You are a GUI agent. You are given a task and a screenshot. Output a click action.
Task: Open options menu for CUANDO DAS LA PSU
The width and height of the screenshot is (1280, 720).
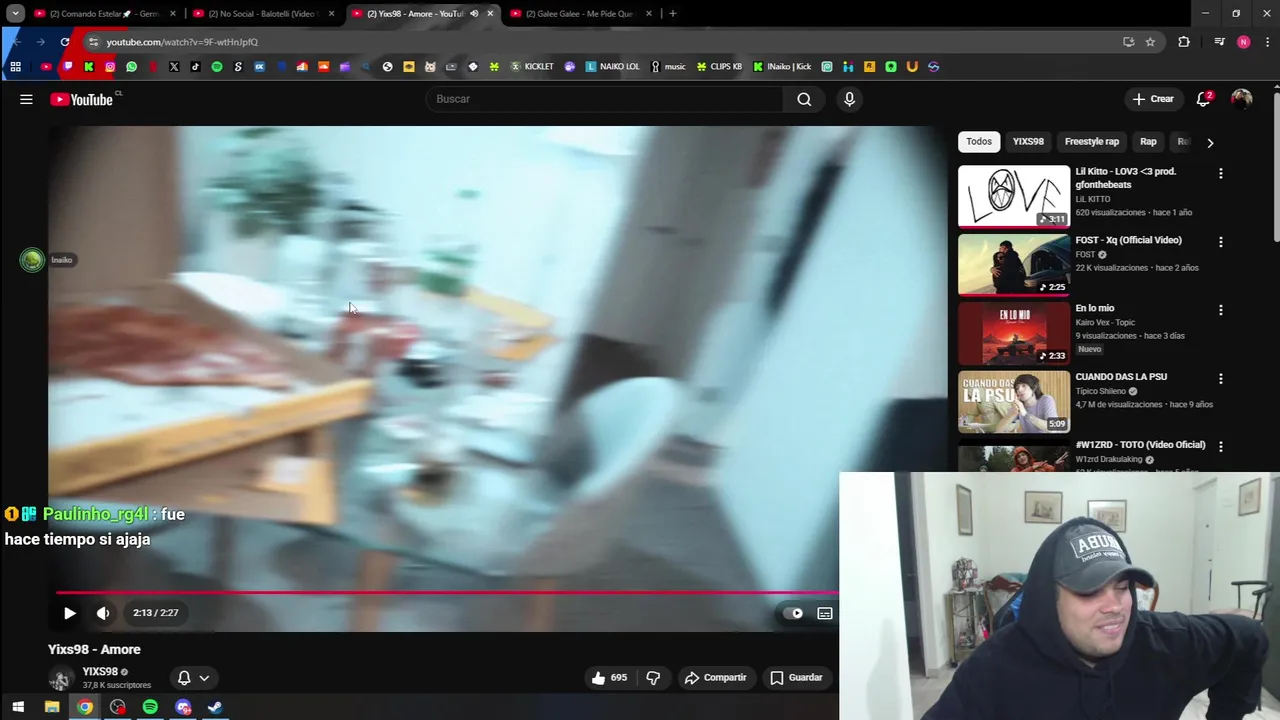(x=1220, y=379)
